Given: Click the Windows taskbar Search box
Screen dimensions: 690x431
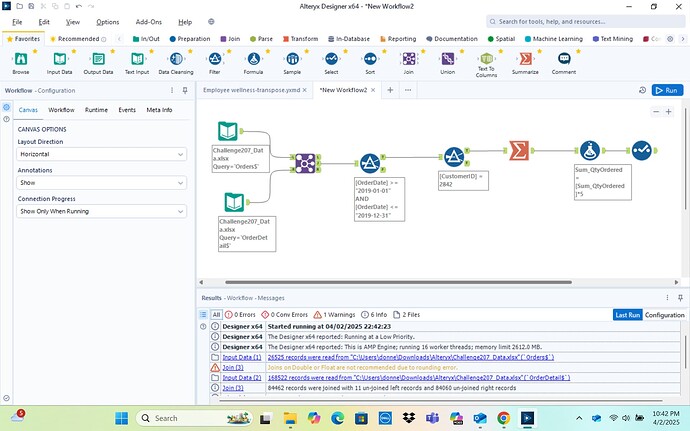Looking at the screenshot, I should (x=194, y=418).
